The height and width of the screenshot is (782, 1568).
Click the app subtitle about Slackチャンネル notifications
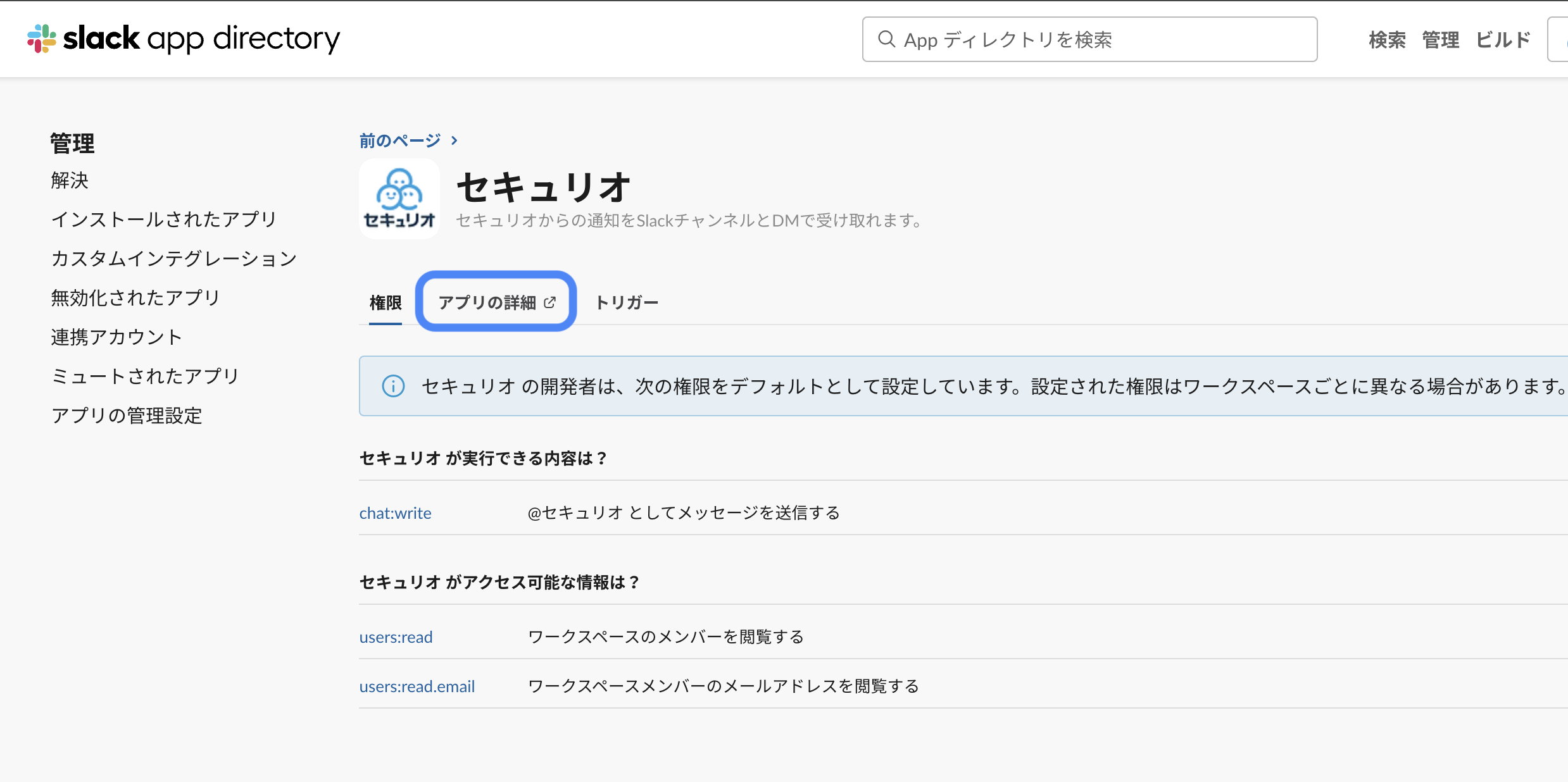[689, 220]
